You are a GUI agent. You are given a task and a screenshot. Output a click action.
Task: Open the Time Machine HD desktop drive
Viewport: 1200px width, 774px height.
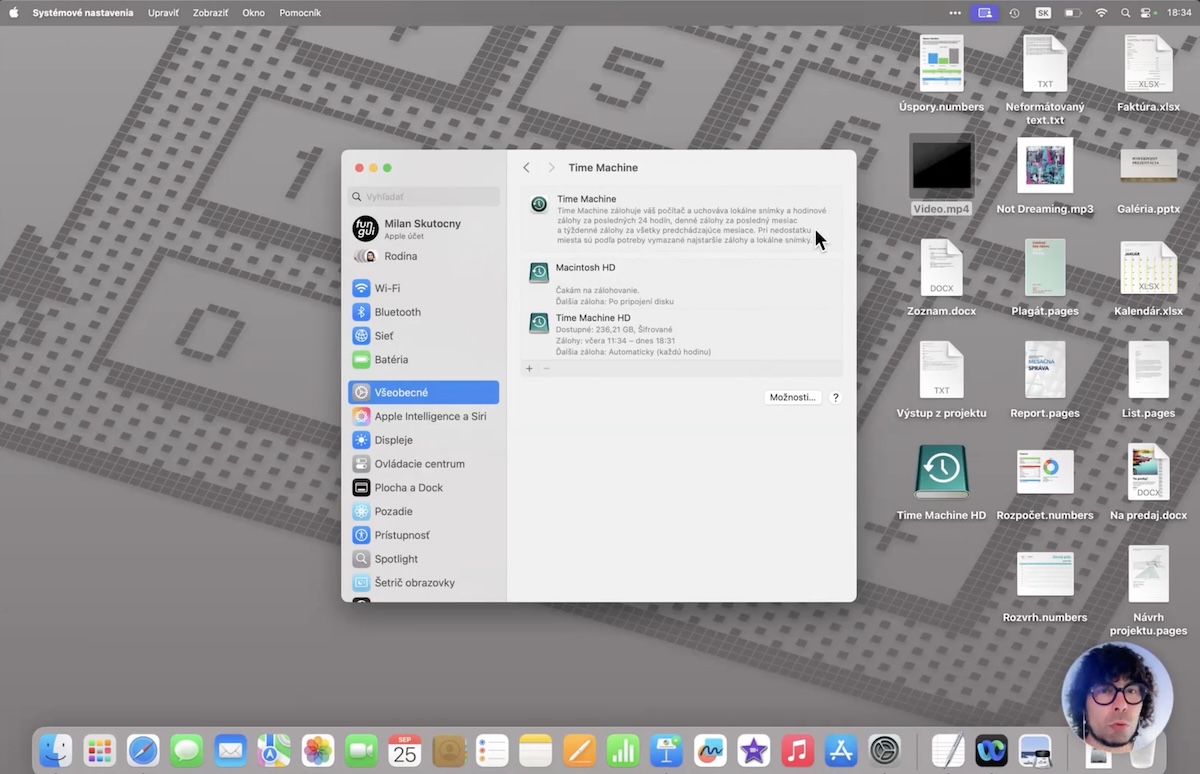[941, 472]
